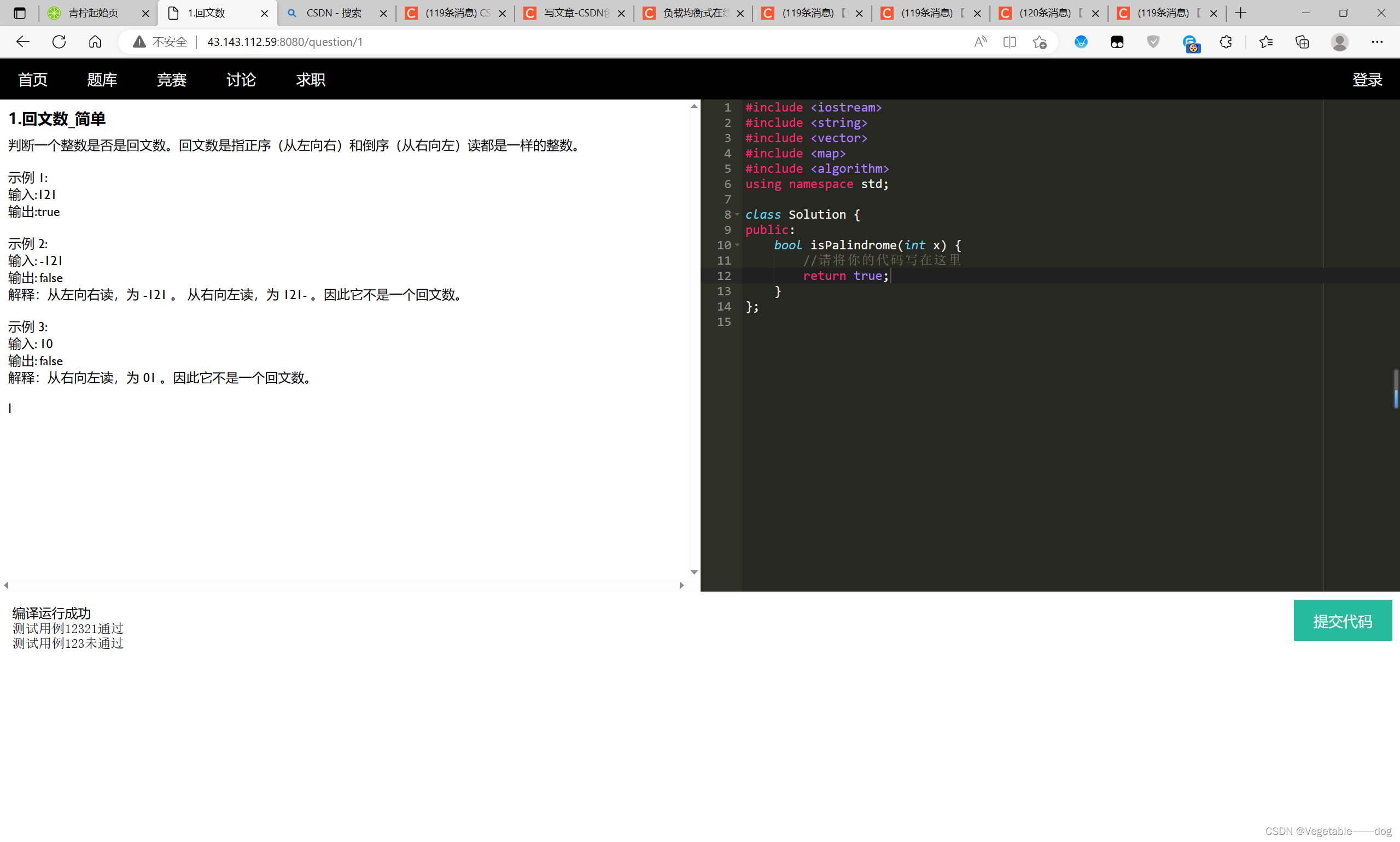Open the tab actions menu icon
The height and width of the screenshot is (842, 1400).
(x=19, y=13)
